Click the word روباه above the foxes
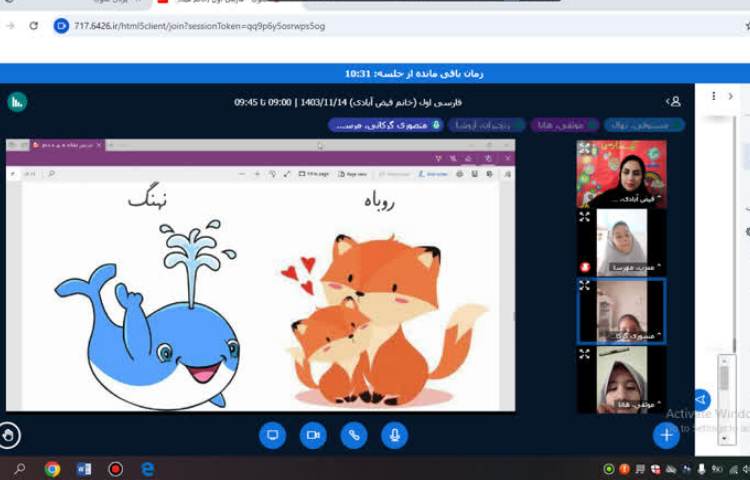 [x=379, y=201]
